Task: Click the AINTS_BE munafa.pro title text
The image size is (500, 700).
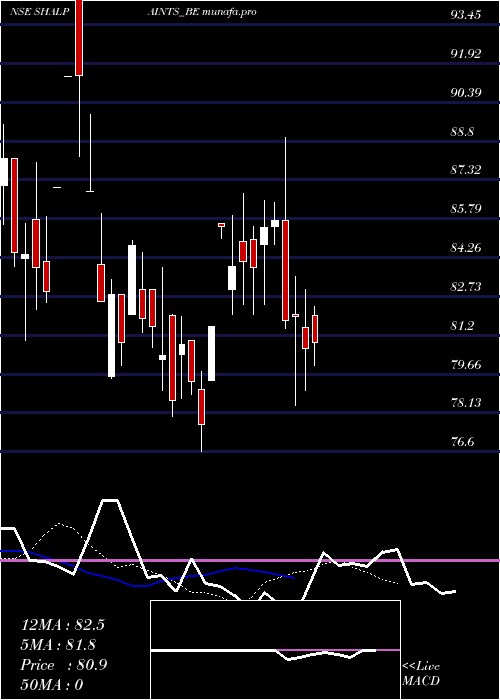Action: point(202,12)
